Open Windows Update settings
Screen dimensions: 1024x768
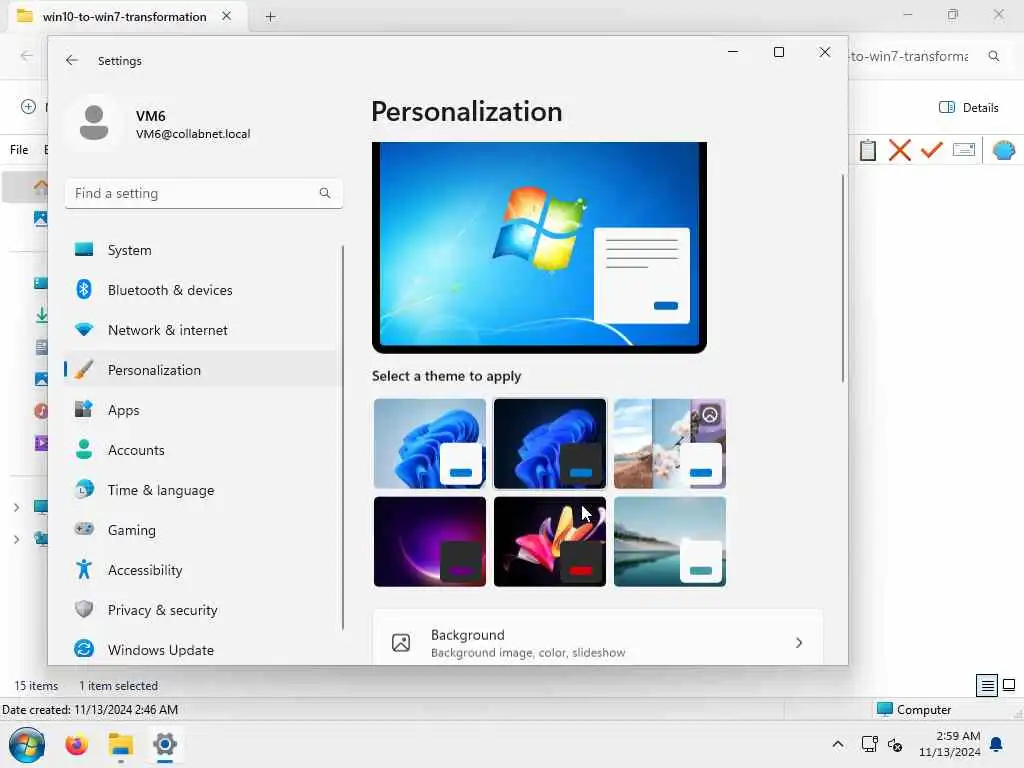pyautogui.click(x=202, y=650)
